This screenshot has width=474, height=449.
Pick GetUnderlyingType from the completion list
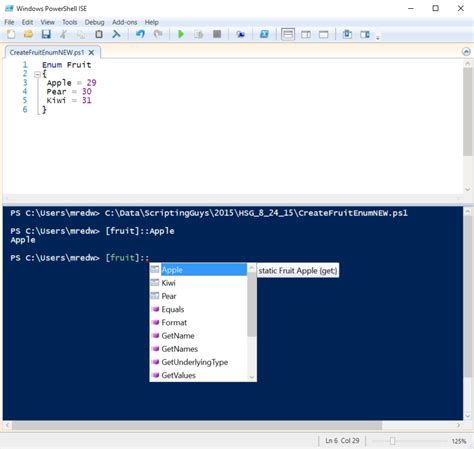click(x=198, y=362)
